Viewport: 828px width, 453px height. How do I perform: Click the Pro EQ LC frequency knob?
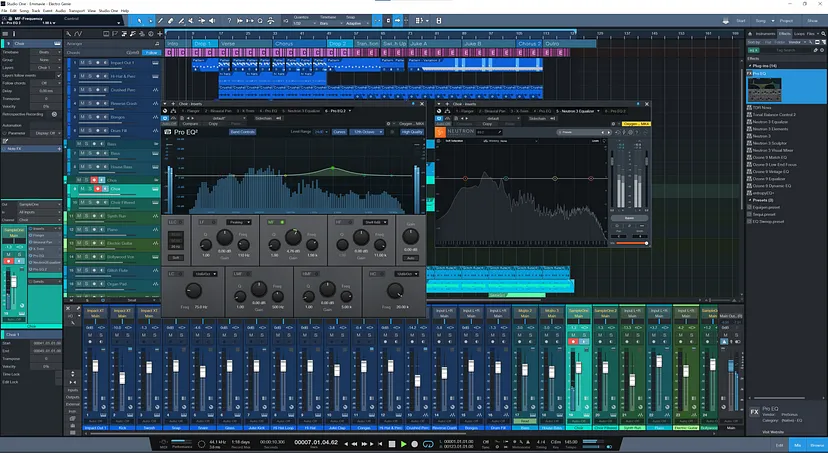pos(193,290)
